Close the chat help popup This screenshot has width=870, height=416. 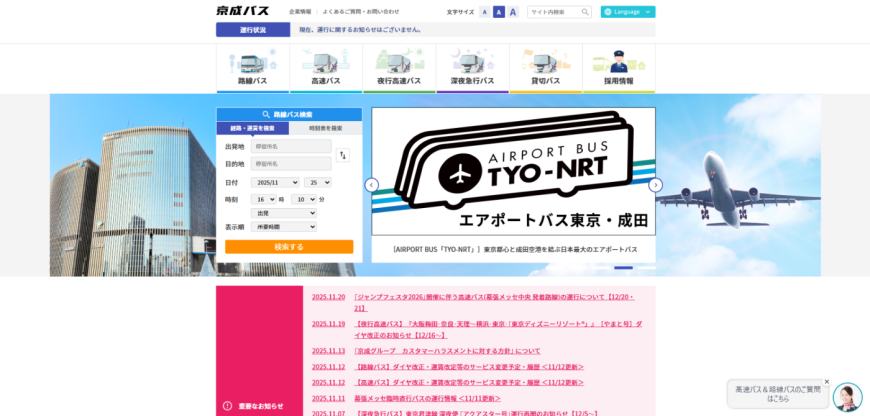826,382
